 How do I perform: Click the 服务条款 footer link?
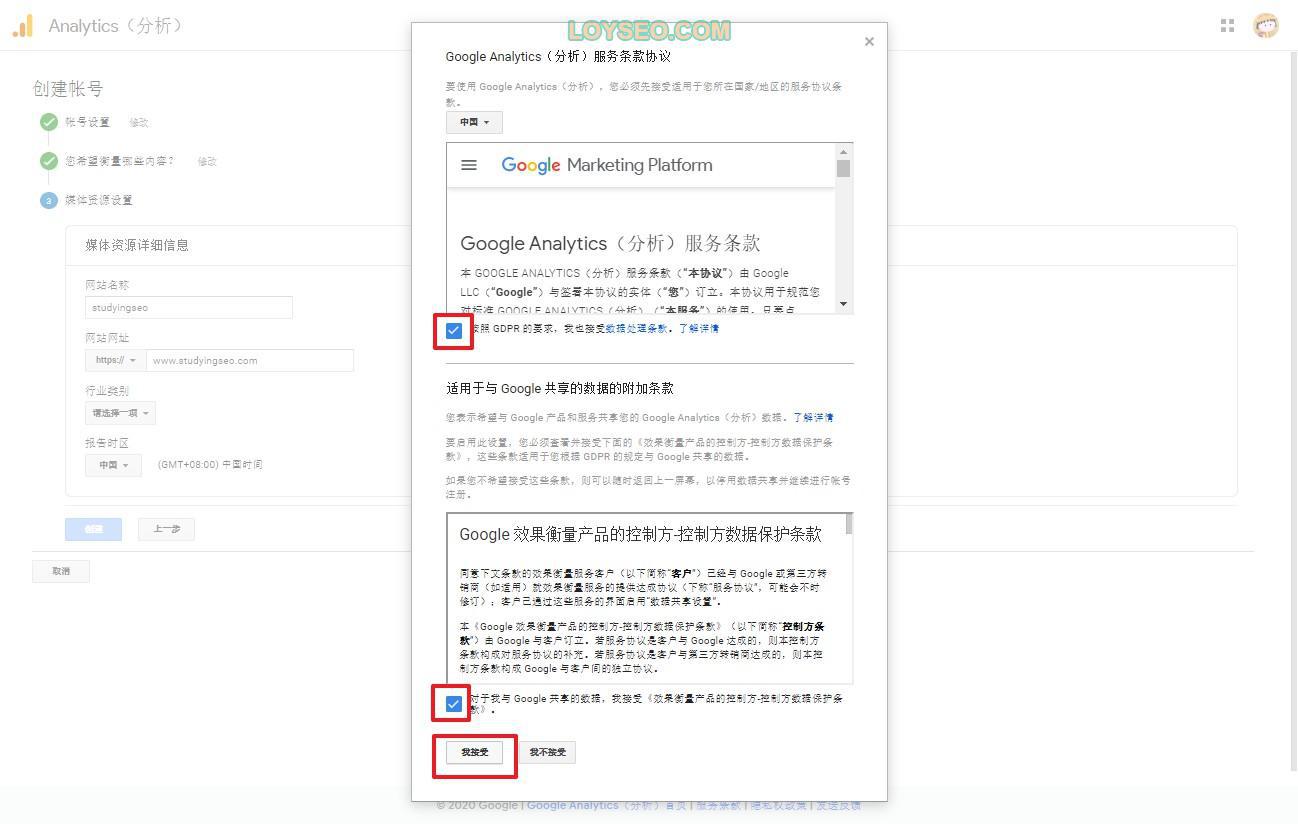pyautogui.click(x=719, y=805)
